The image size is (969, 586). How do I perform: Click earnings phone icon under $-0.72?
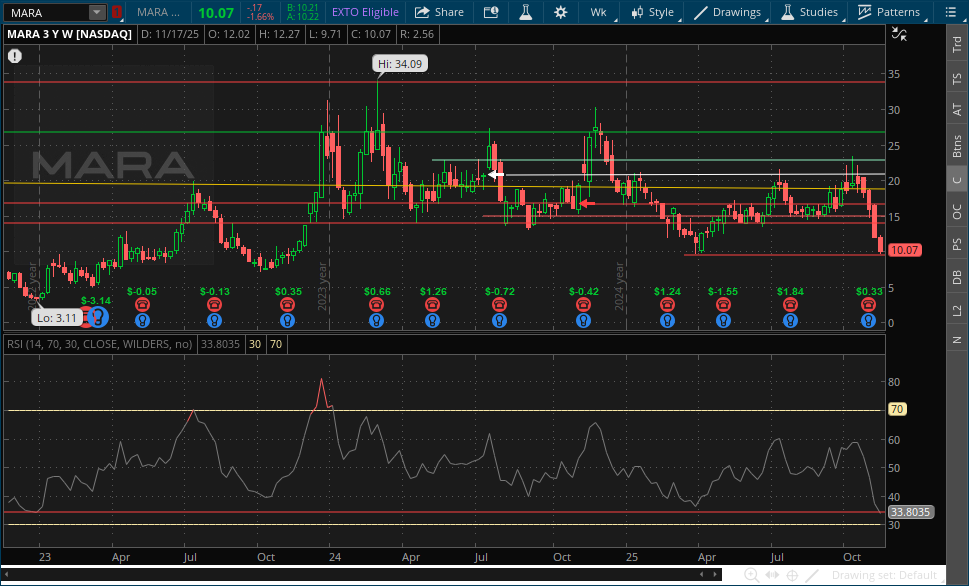pyautogui.click(x=499, y=305)
